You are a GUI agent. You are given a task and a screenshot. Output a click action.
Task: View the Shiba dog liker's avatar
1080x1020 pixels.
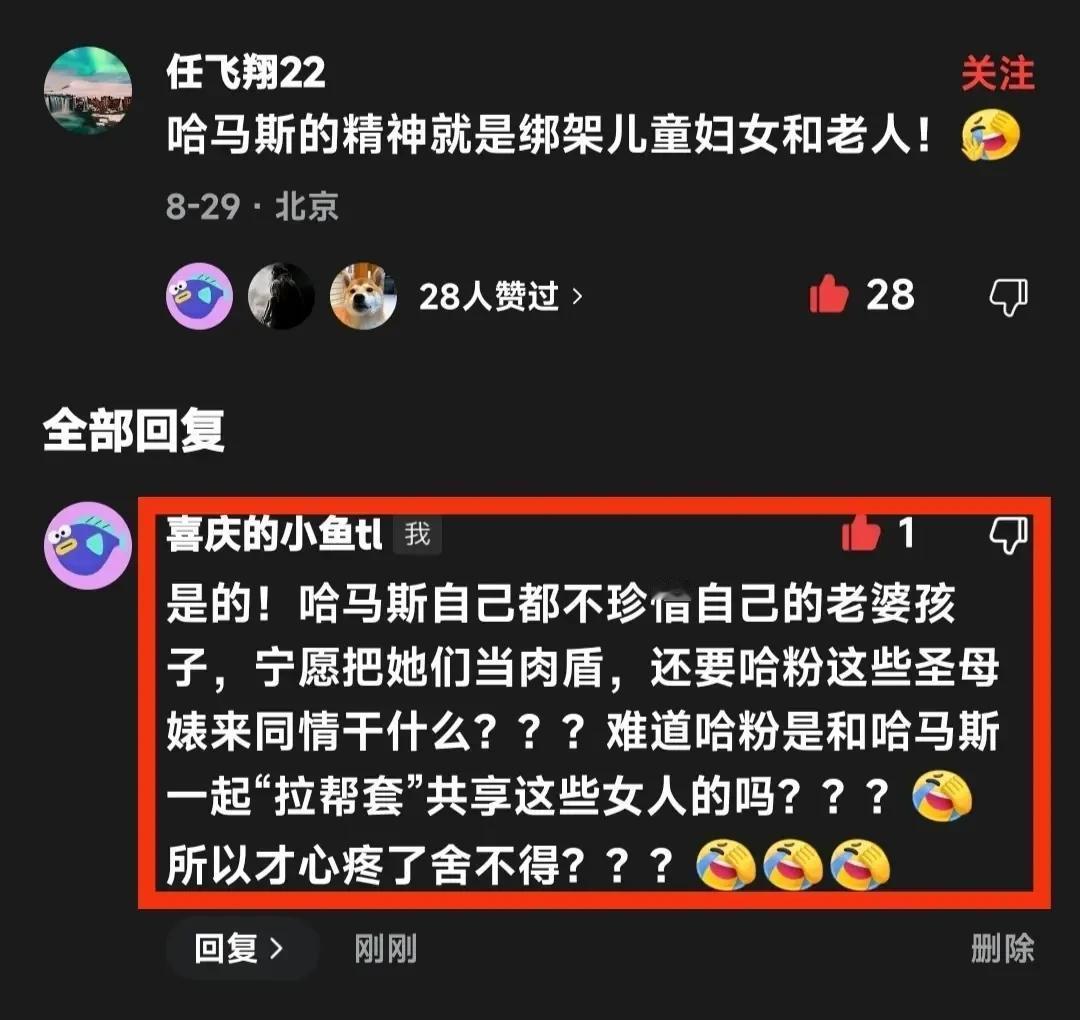coord(363,296)
